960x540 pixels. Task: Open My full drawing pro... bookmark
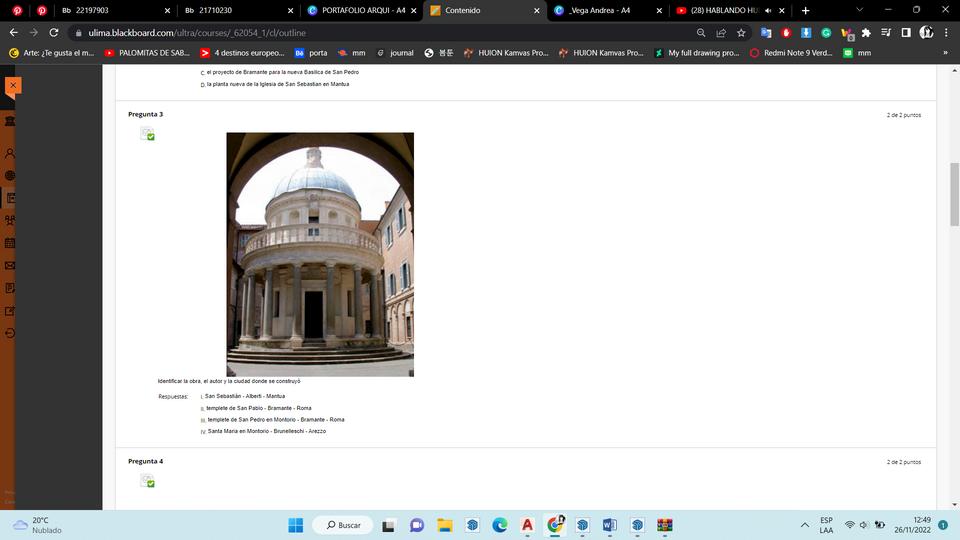[697, 53]
